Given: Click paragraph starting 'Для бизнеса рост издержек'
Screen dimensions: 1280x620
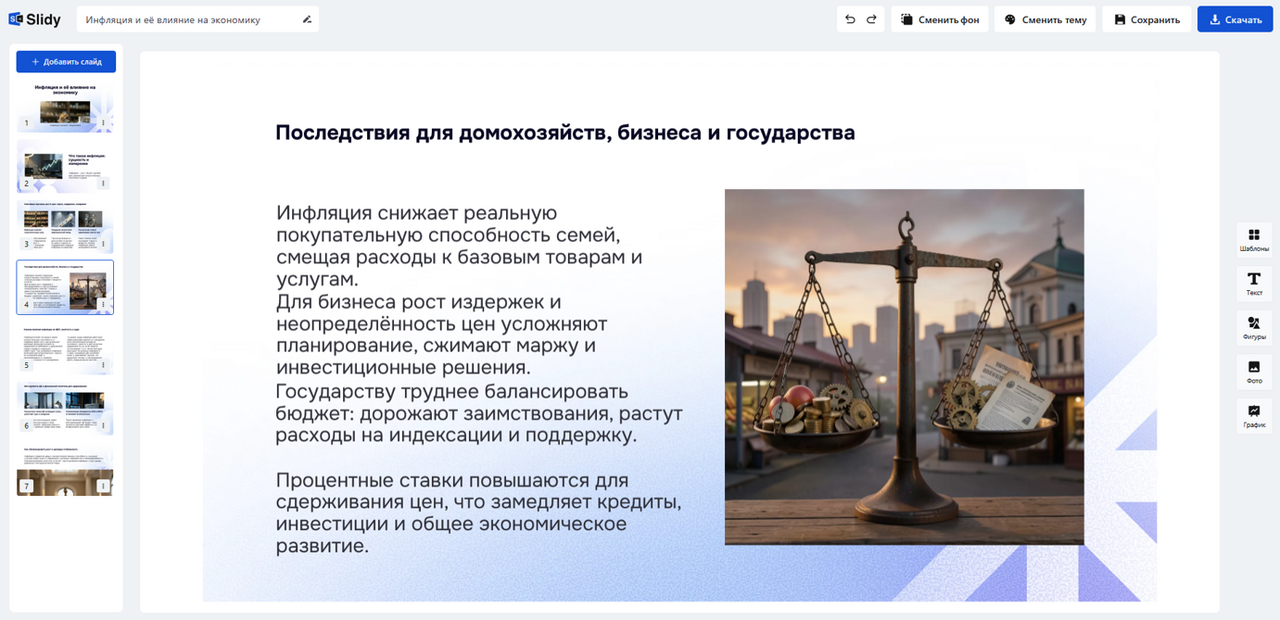Looking at the screenshot, I should click(x=442, y=335).
